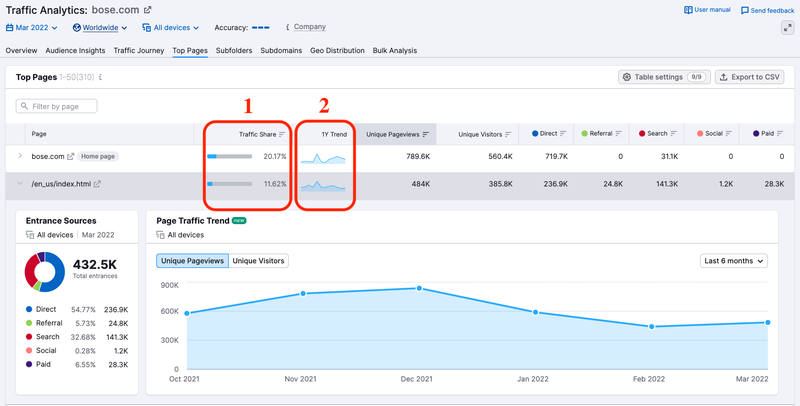Click the Social legend color dot

29,350
